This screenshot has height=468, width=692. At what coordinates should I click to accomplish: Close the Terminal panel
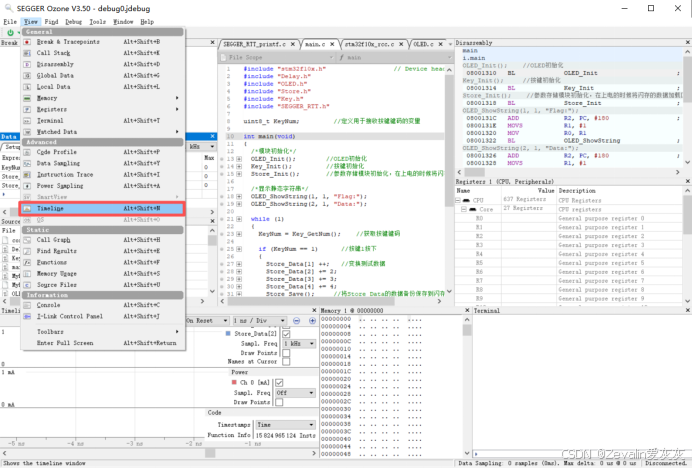pos(688,310)
